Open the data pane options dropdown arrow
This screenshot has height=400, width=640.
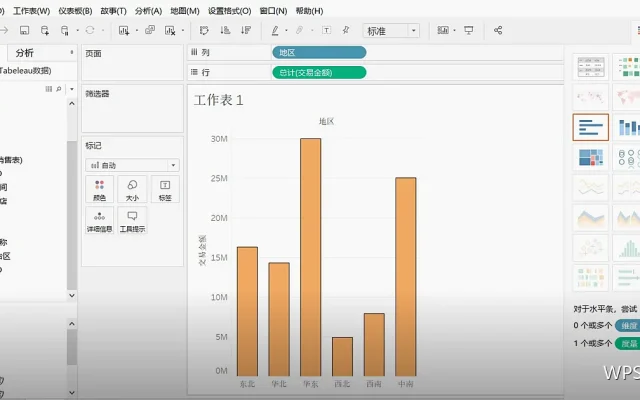coord(72,89)
